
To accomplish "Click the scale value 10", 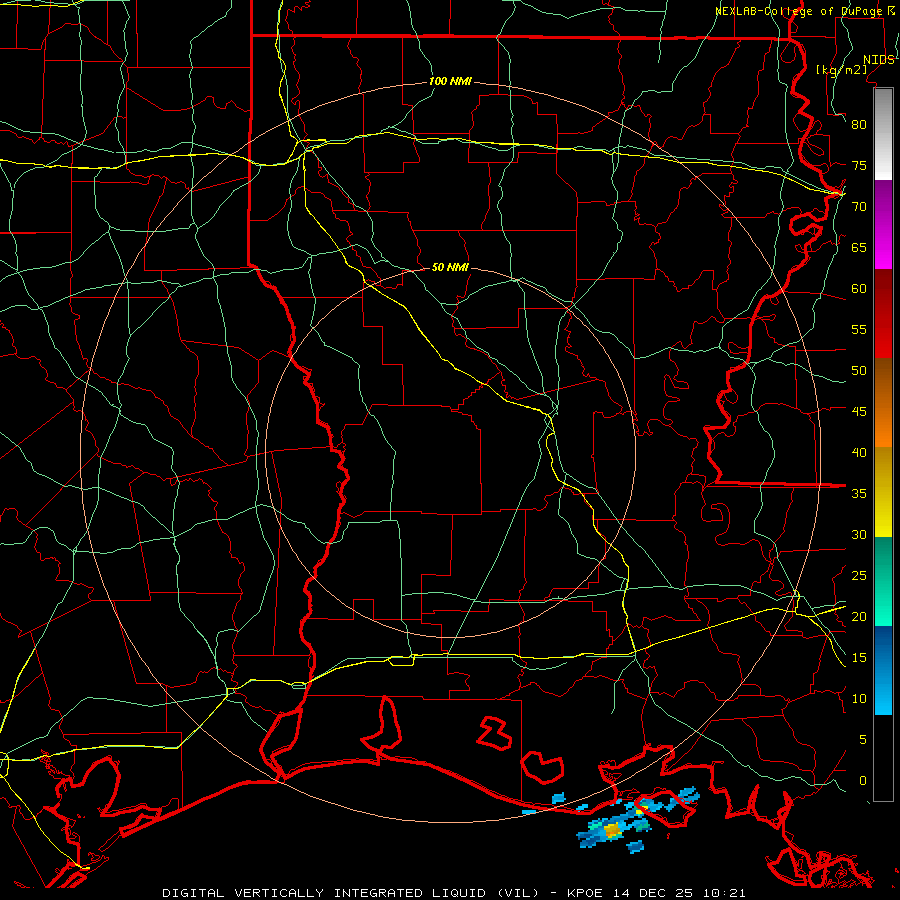I will pos(859,699).
